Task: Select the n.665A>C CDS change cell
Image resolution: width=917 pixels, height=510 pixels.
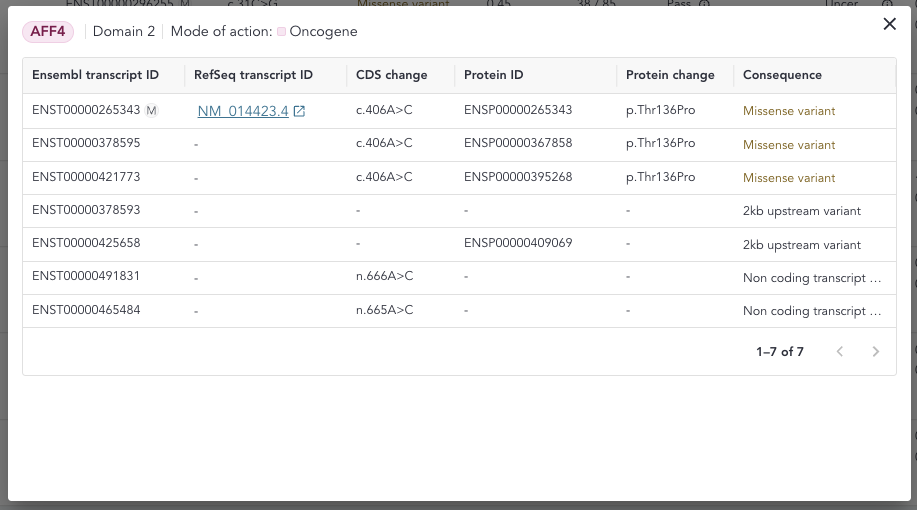Action: pos(384,311)
